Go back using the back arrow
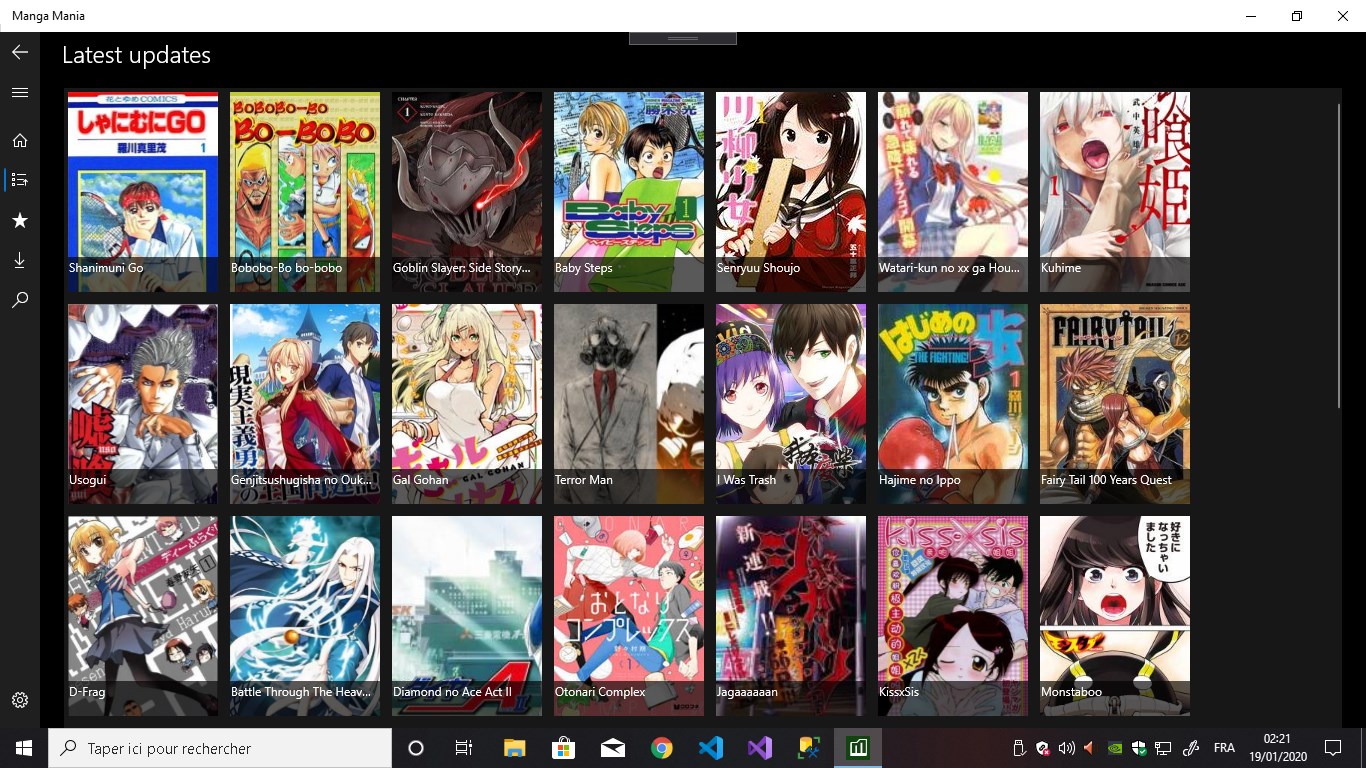 pyautogui.click(x=19, y=53)
